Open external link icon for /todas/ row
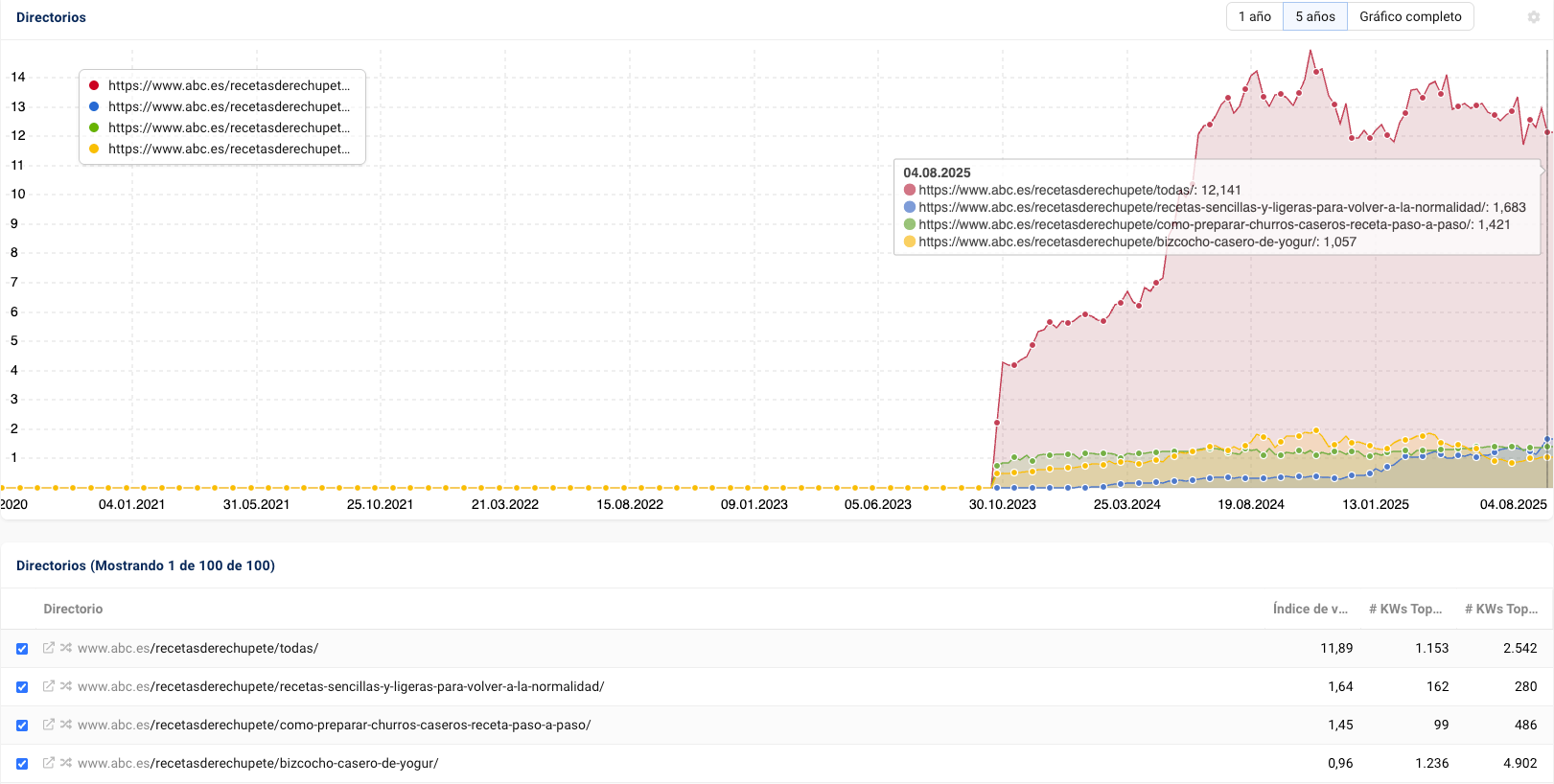The height and width of the screenshot is (784, 1554). pyautogui.click(x=49, y=648)
